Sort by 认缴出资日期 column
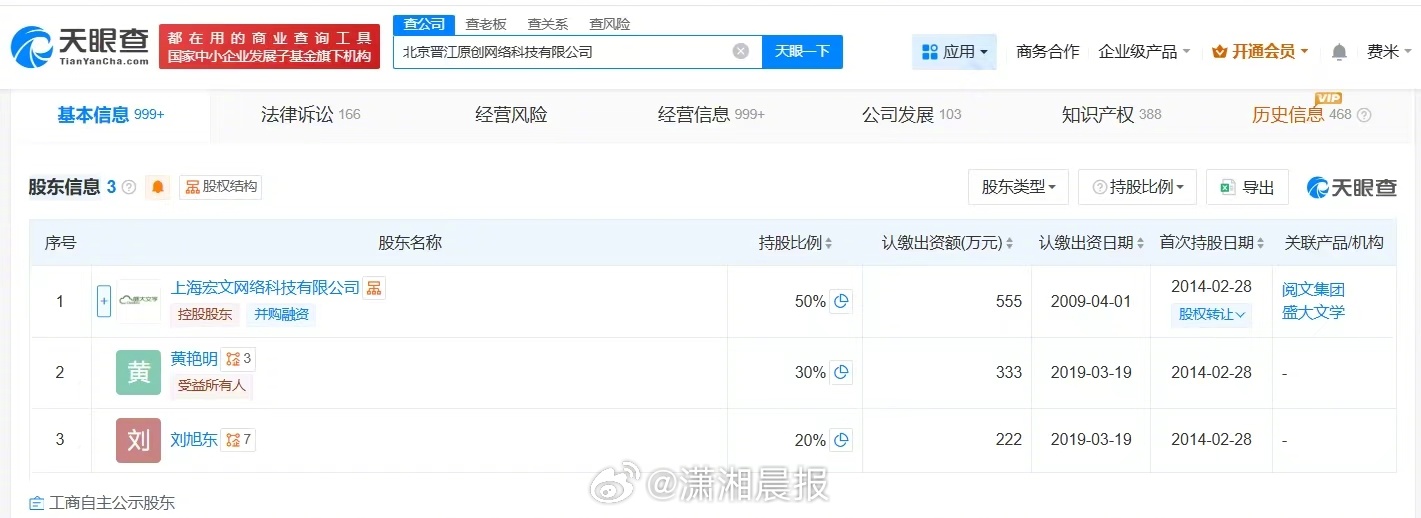 [x=1142, y=243]
